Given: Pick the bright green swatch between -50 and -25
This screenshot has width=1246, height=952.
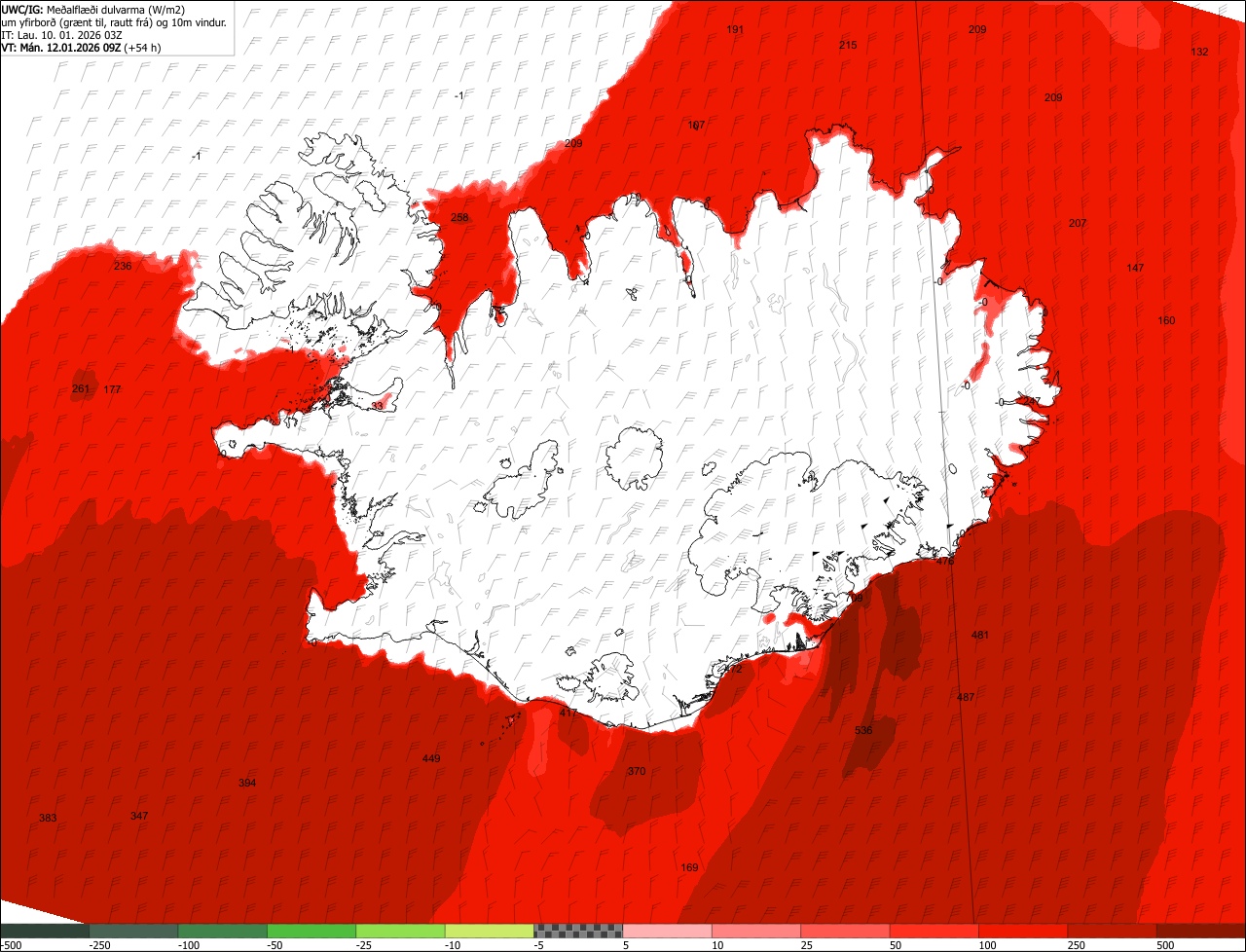Looking at the screenshot, I should (311, 931).
